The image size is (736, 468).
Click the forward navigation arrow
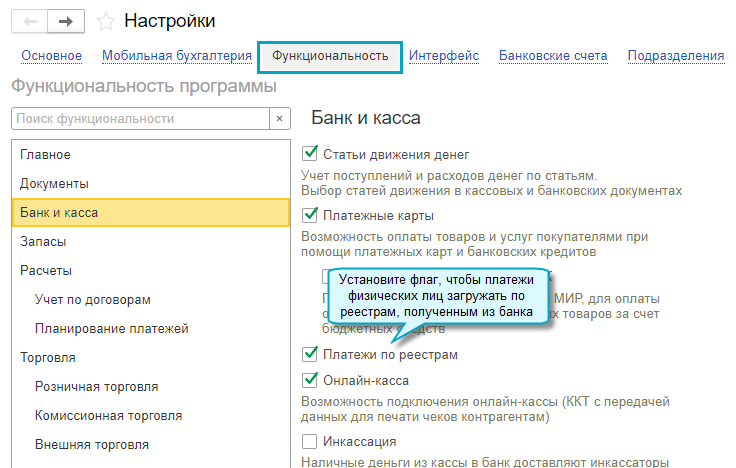[65, 21]
